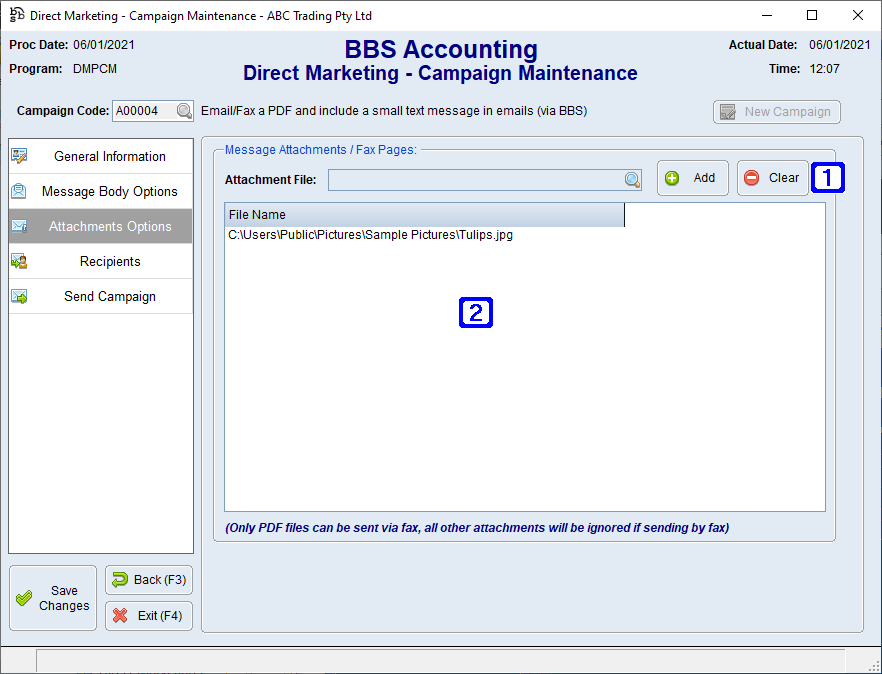Open the Attachment File search magnifier
This screenshot has width=882, height=674.
click(x=632, y=179)
